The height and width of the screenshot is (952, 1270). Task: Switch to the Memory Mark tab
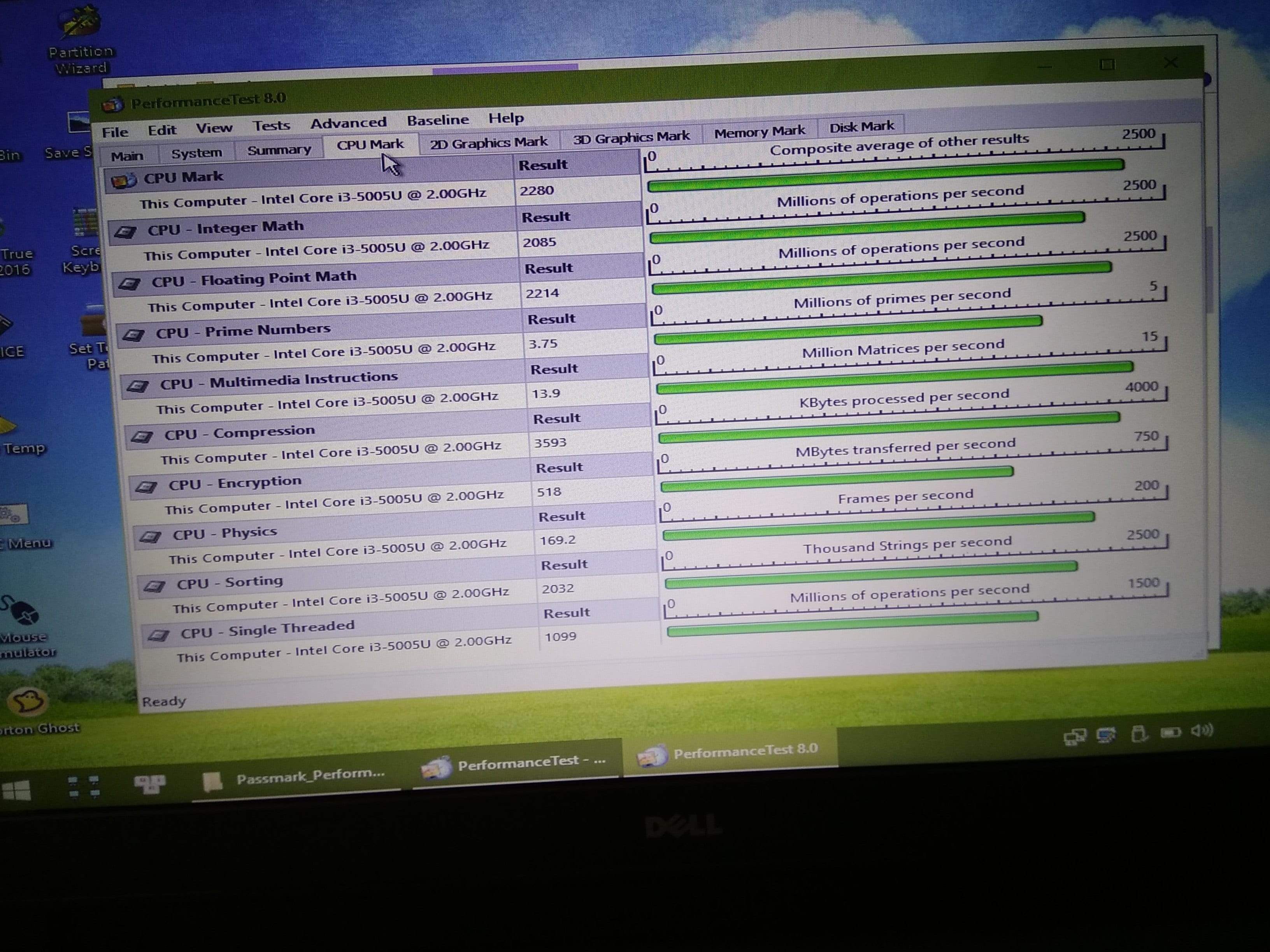click(x=759, y=133)
